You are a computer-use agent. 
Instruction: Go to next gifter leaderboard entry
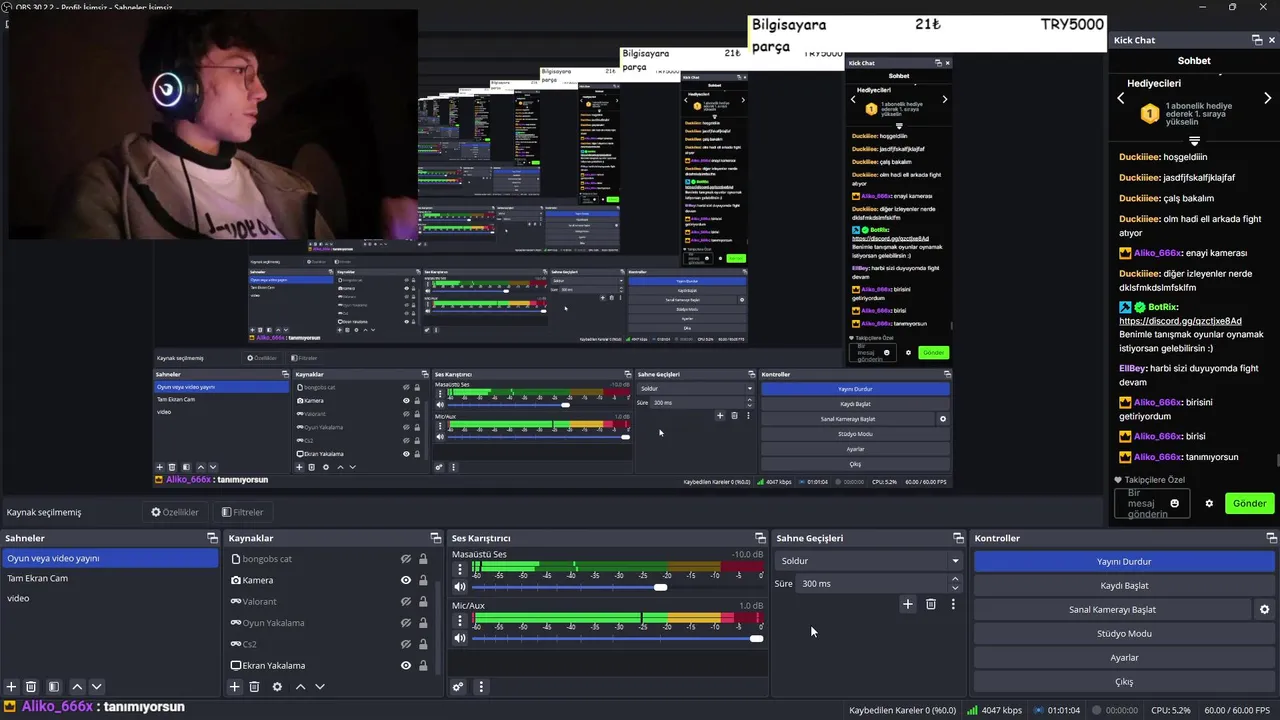tap(1267, 98)
